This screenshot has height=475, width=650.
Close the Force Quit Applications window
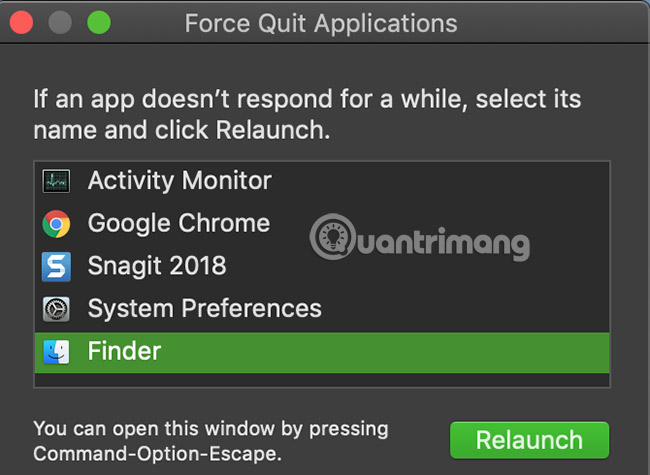pyautogui.click(x=19, y=22)
